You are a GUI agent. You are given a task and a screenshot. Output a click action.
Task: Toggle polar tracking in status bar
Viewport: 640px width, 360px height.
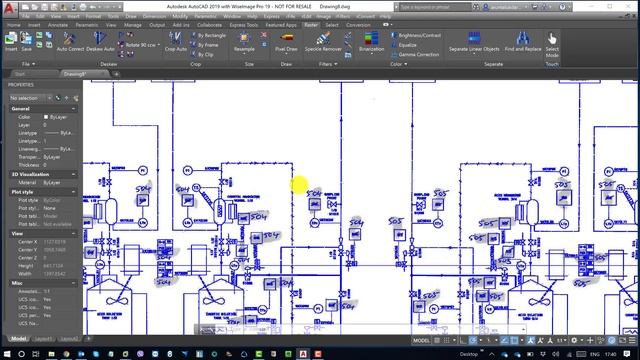pyautogui.click(x=473, y=340)
